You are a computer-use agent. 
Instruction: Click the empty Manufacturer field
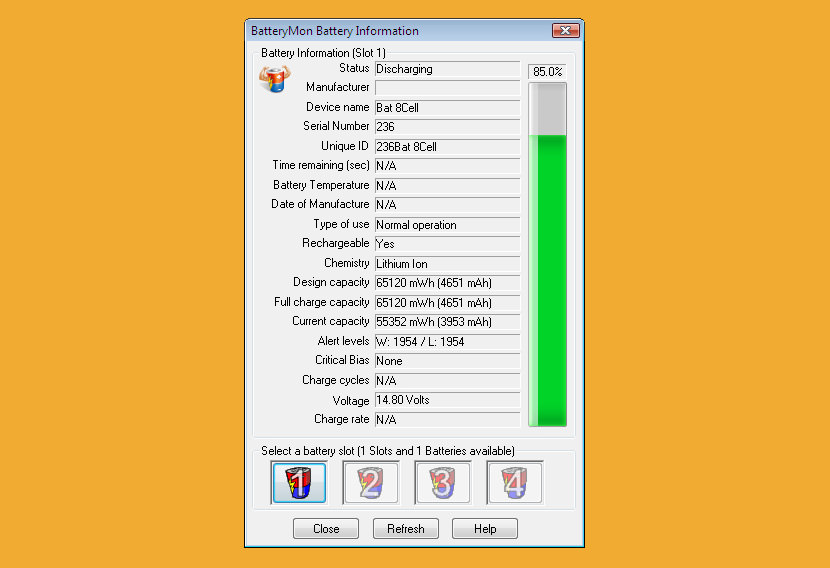click(447, 87)
